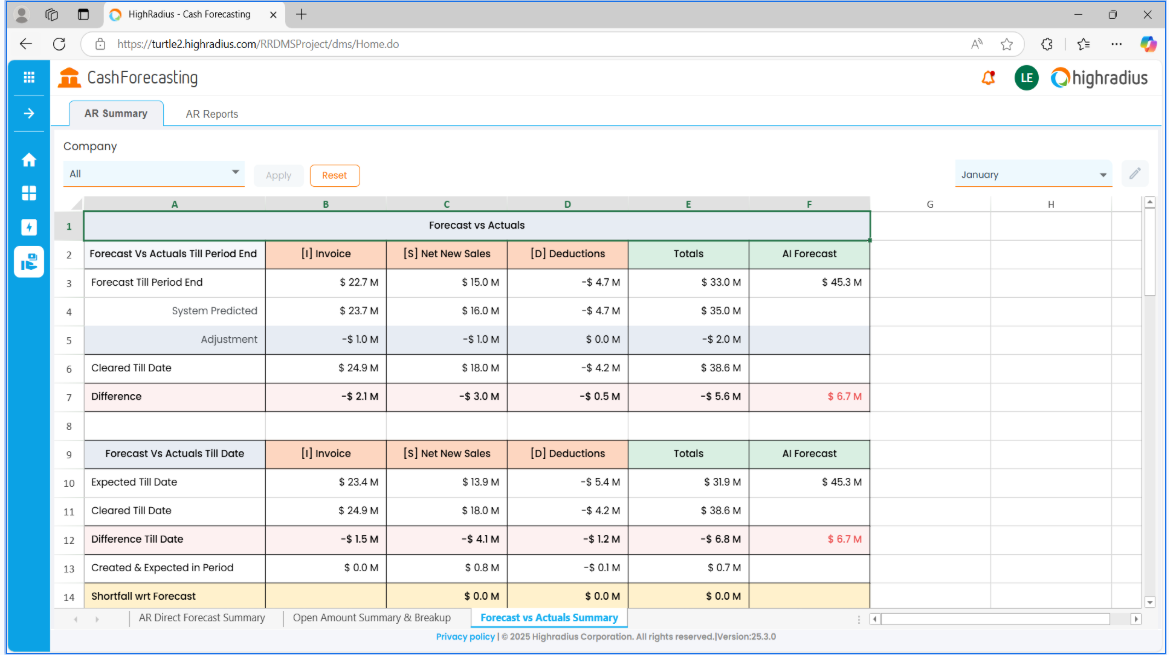Open a new browser tab
This screenshot has width=1169, height=655.
click(301, 14)
